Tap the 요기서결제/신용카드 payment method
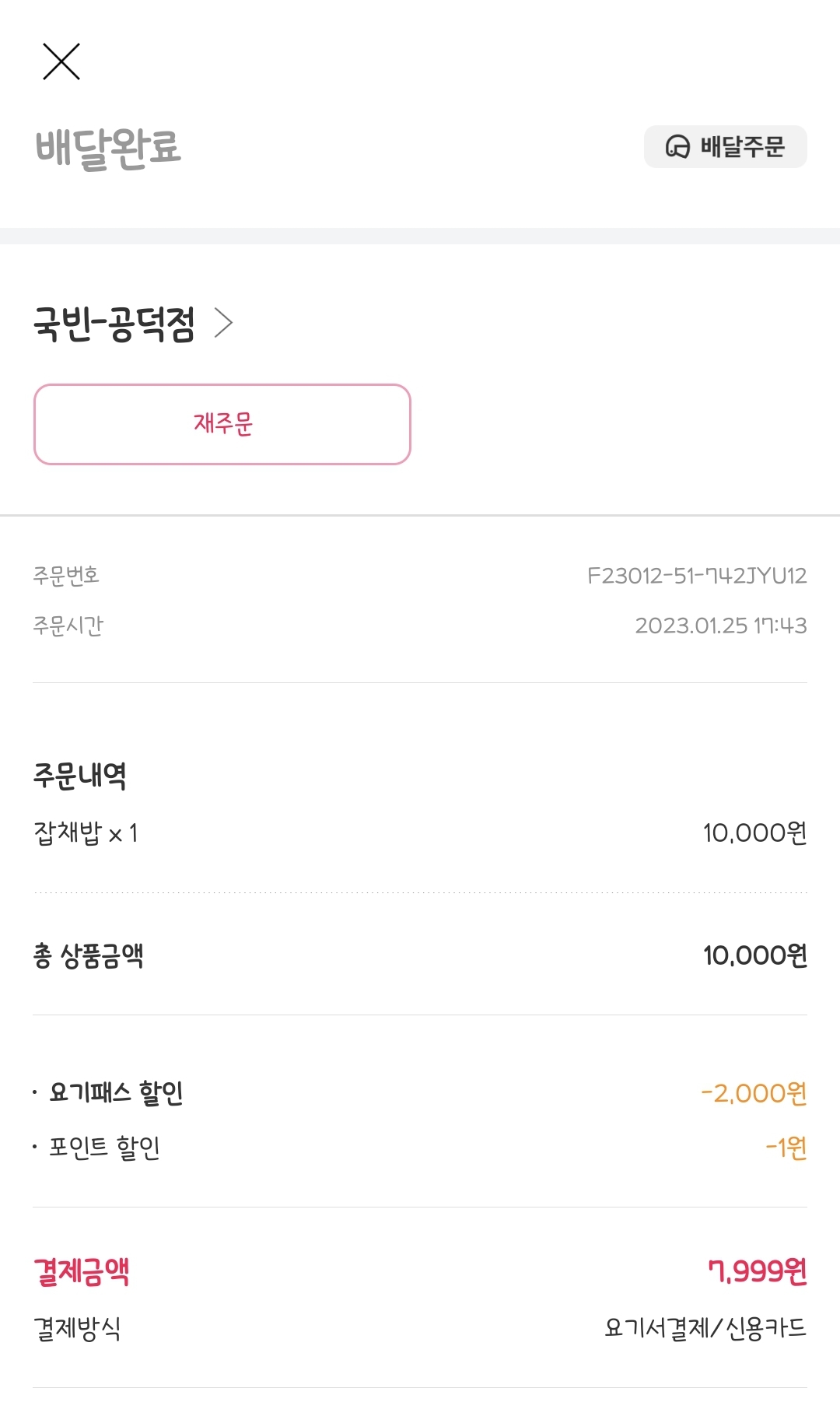 [705, 1327]
